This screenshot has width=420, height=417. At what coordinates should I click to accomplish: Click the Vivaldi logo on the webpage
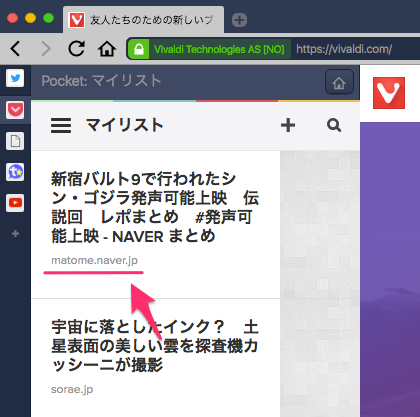(x=389, y=93)
